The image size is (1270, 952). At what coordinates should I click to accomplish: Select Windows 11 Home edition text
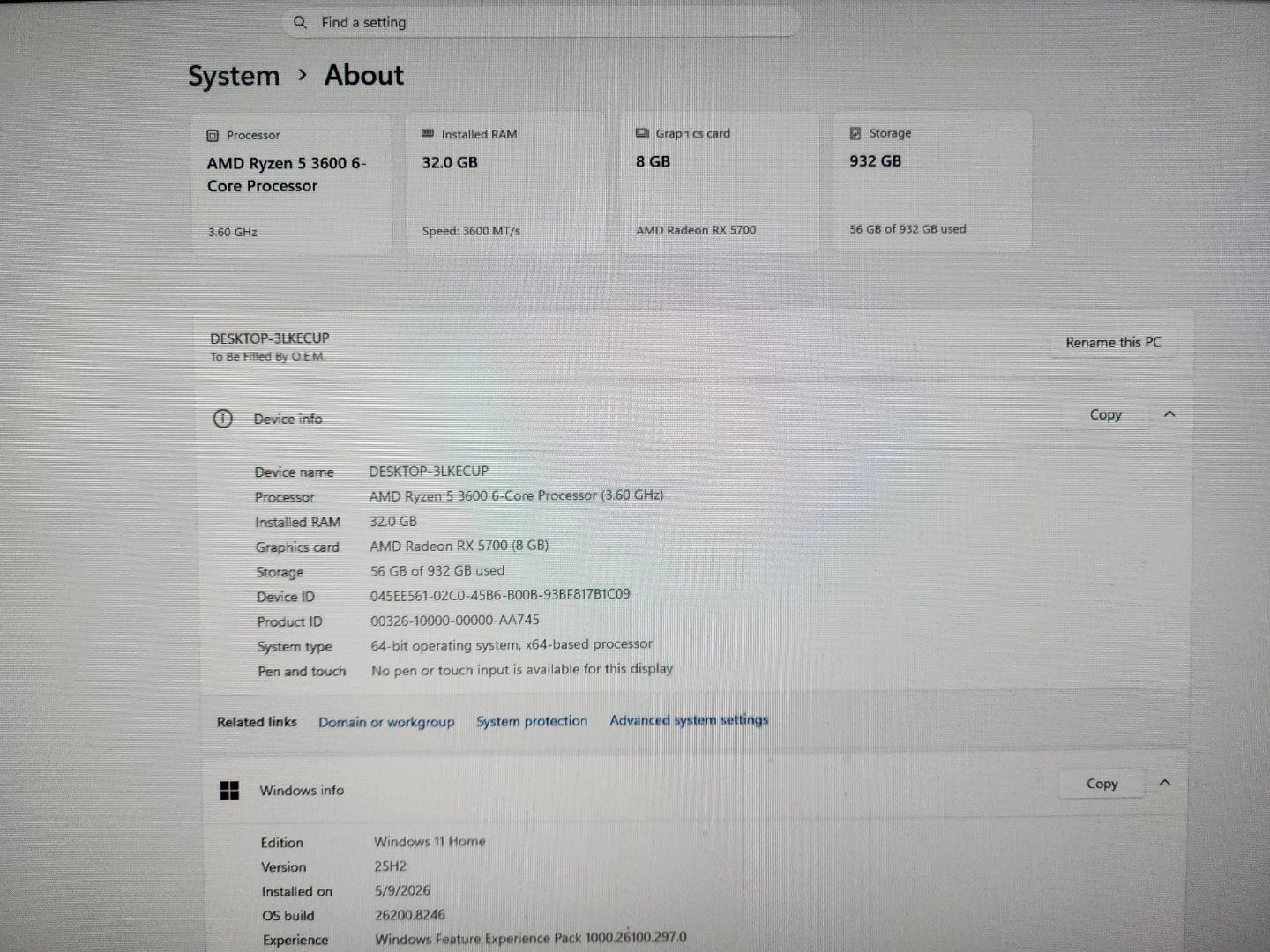[430, 842]
